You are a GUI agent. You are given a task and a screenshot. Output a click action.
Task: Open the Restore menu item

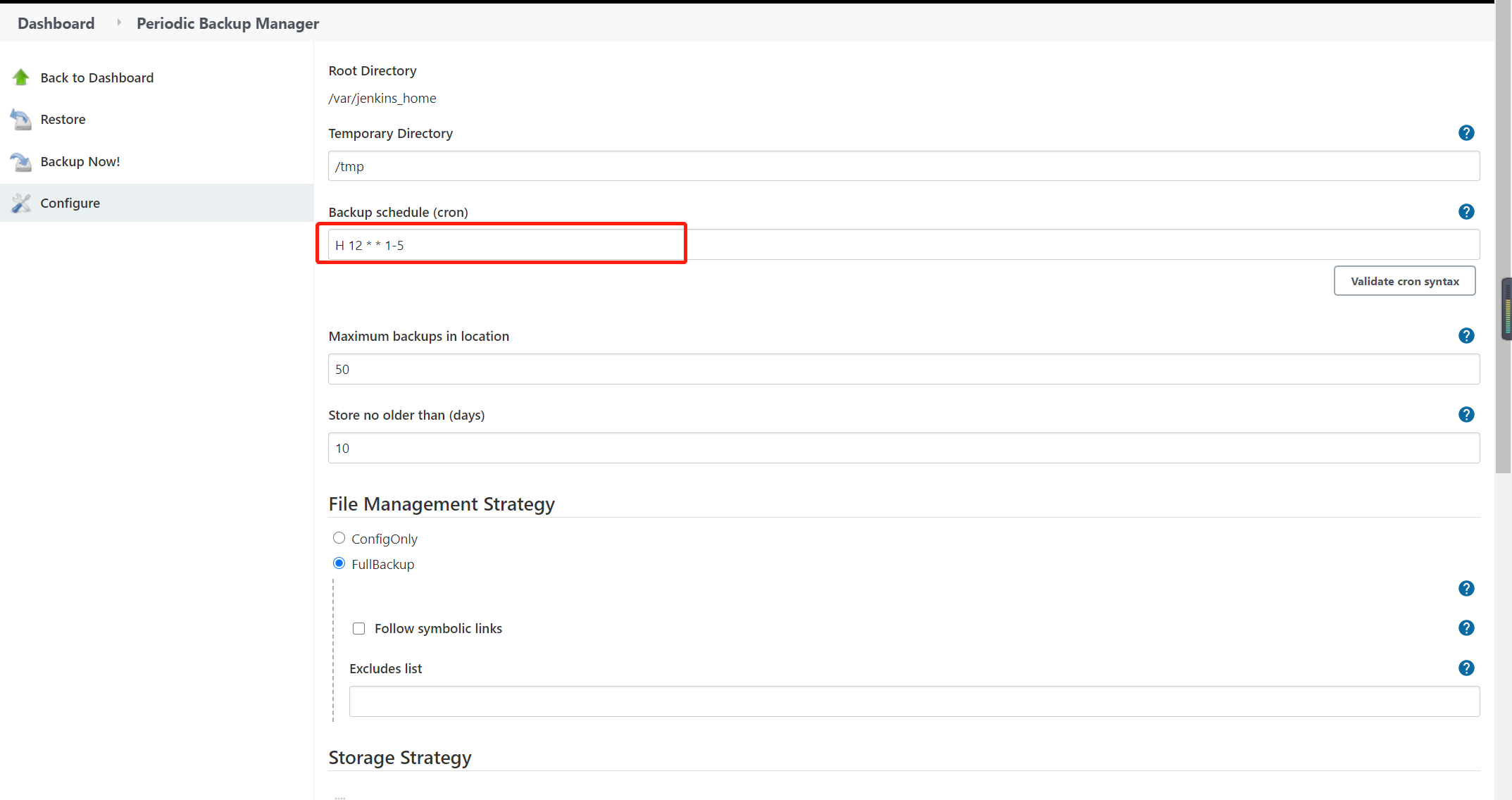63,120
